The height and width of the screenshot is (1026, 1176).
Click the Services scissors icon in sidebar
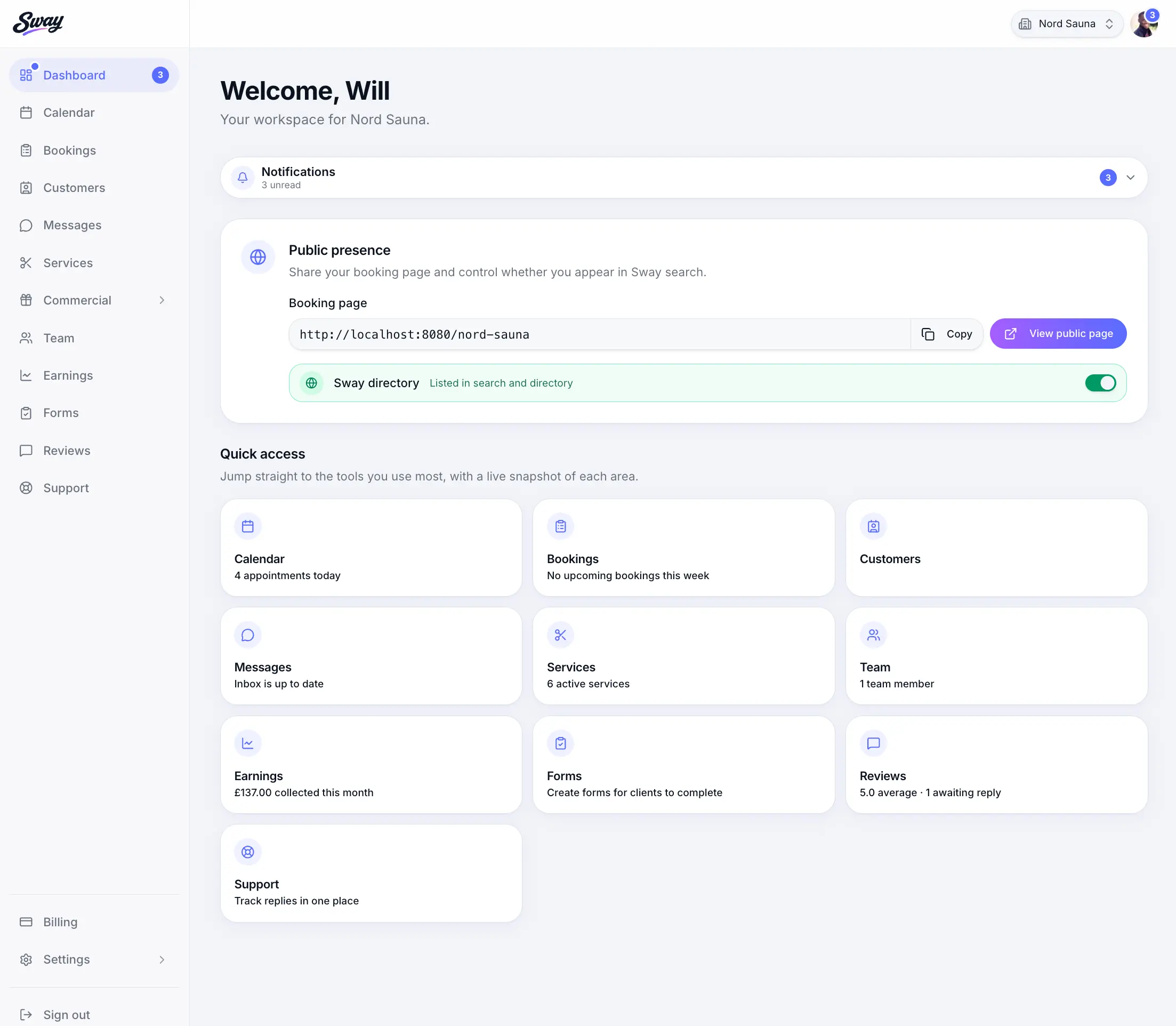click(26, 263)
